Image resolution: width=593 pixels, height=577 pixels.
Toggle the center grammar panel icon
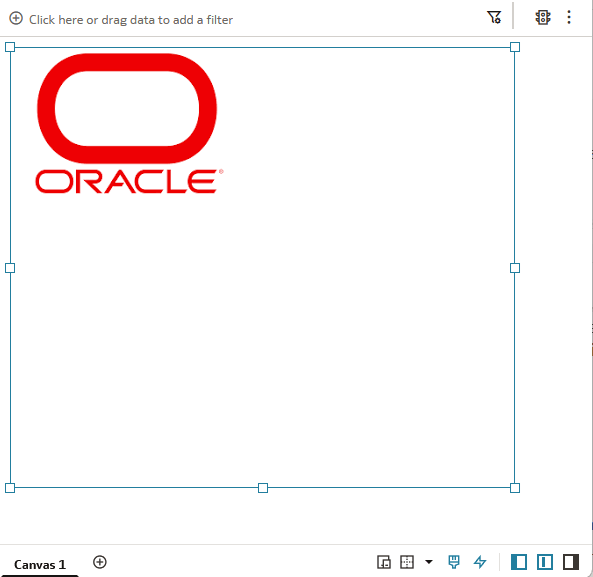click(x=545, y=562)
